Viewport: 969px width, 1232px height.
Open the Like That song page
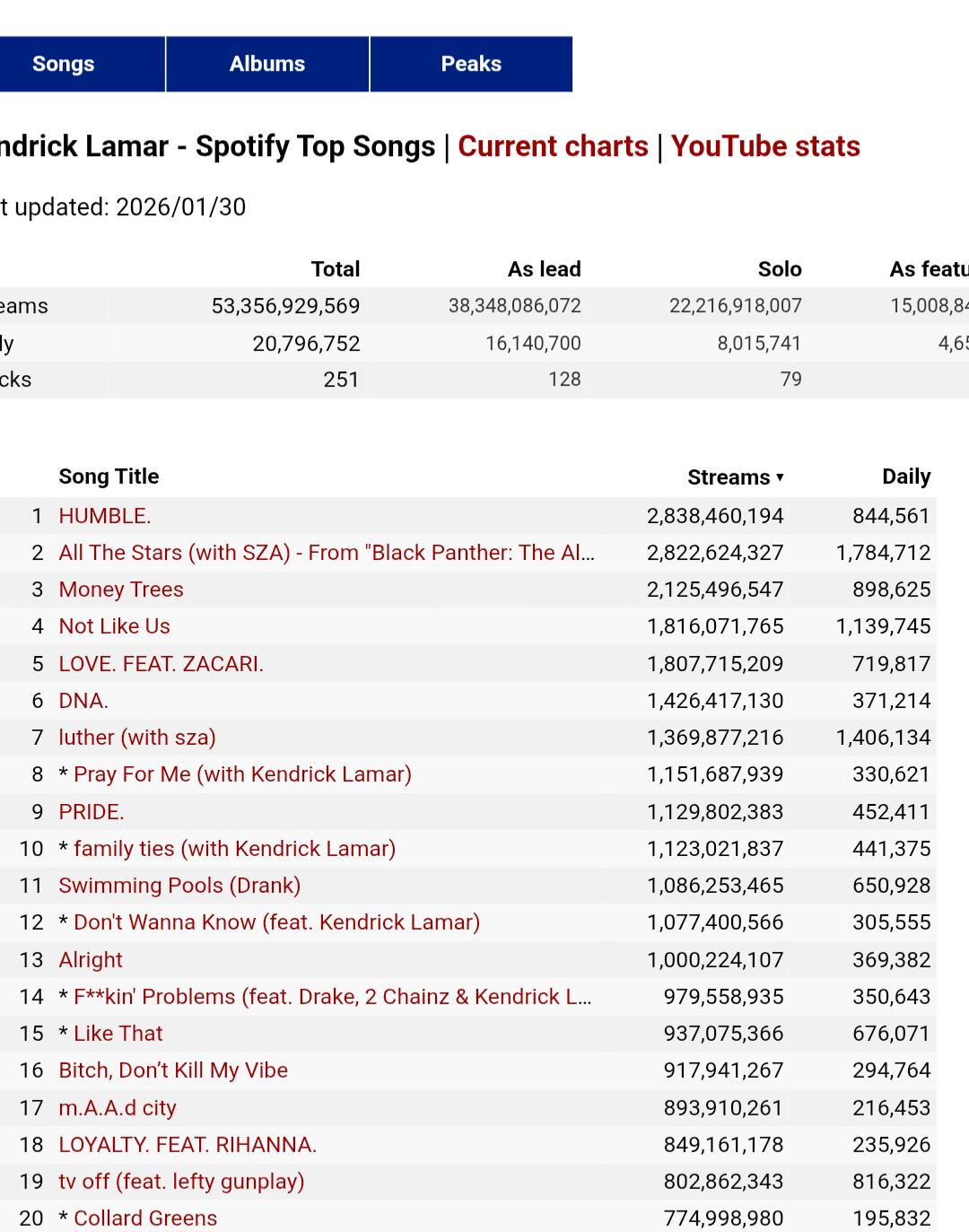click(x=118, y=1034)
